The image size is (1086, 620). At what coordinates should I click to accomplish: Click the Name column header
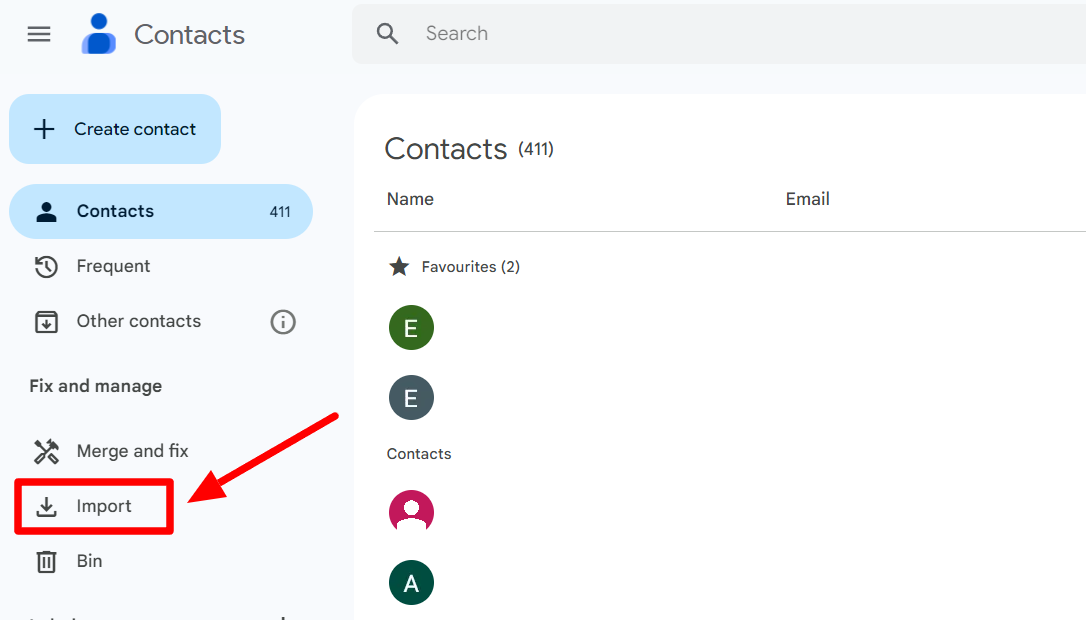(x=410, y=199)
